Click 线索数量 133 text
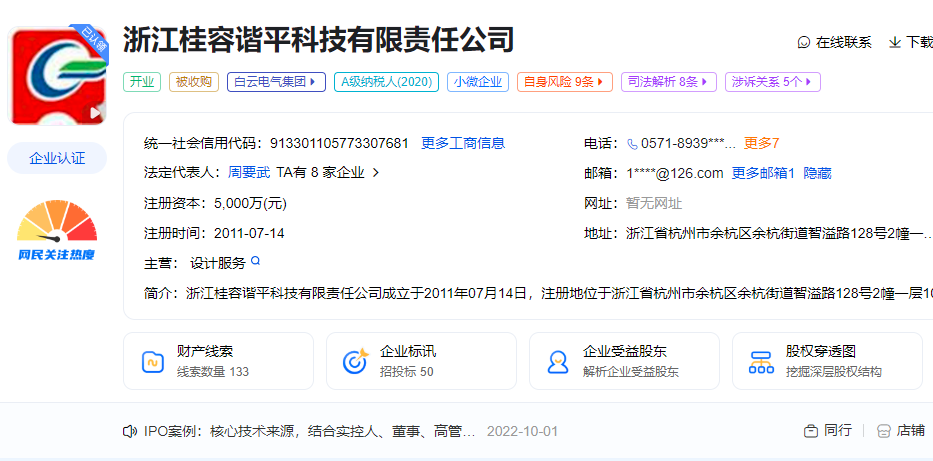Viewport: 933px width, 461px height. pos(212,372)
